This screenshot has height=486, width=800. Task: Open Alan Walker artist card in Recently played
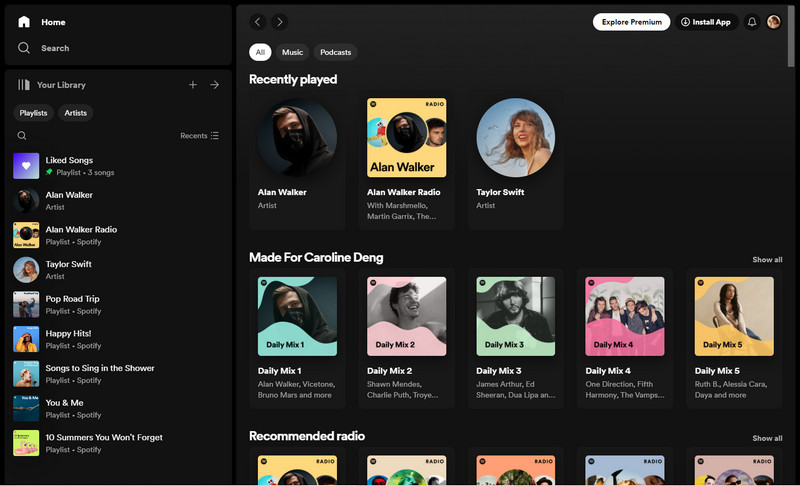click(x=297, y=160)
